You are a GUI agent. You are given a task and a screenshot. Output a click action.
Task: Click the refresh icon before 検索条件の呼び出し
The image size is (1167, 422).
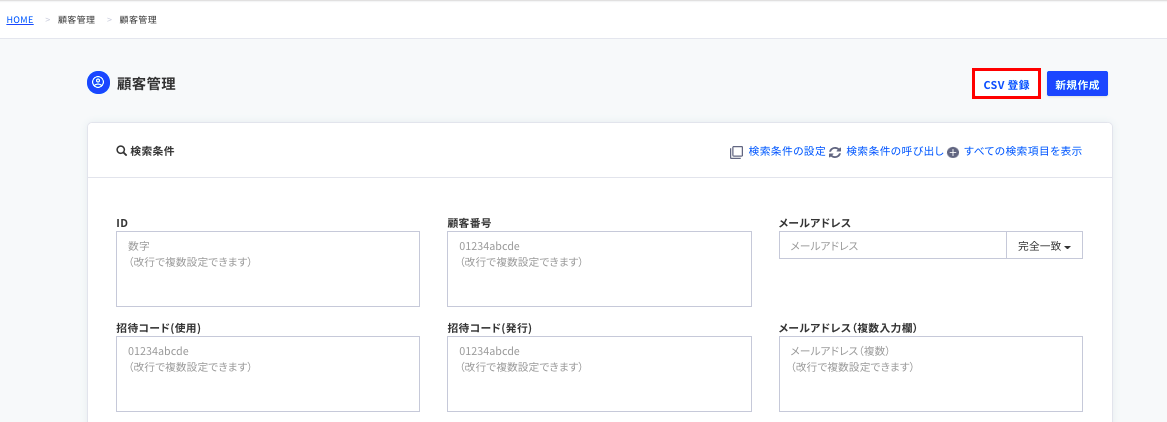click(x=835, y=152)
